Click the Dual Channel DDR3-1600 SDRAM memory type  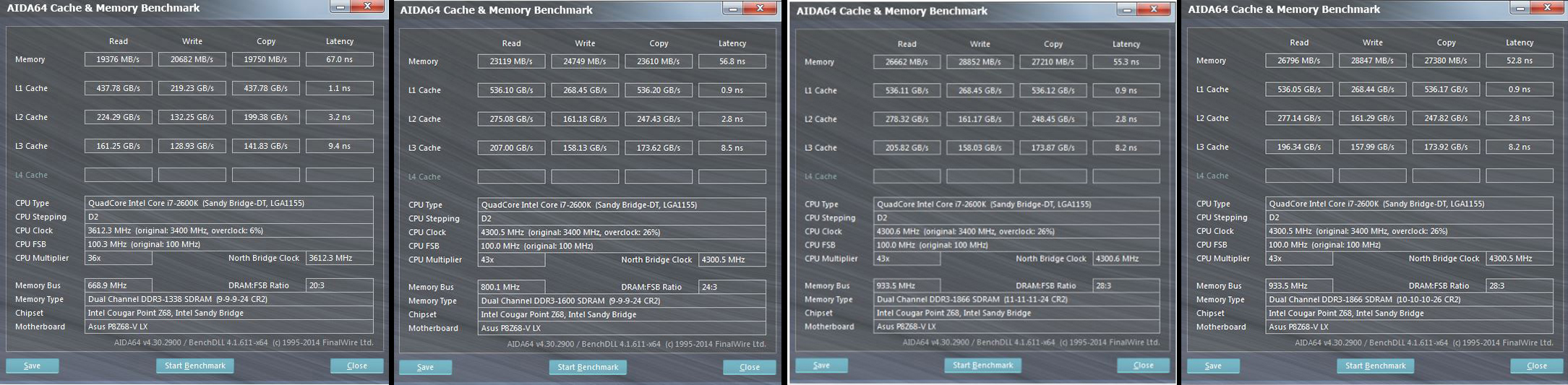tap(622, 300)
